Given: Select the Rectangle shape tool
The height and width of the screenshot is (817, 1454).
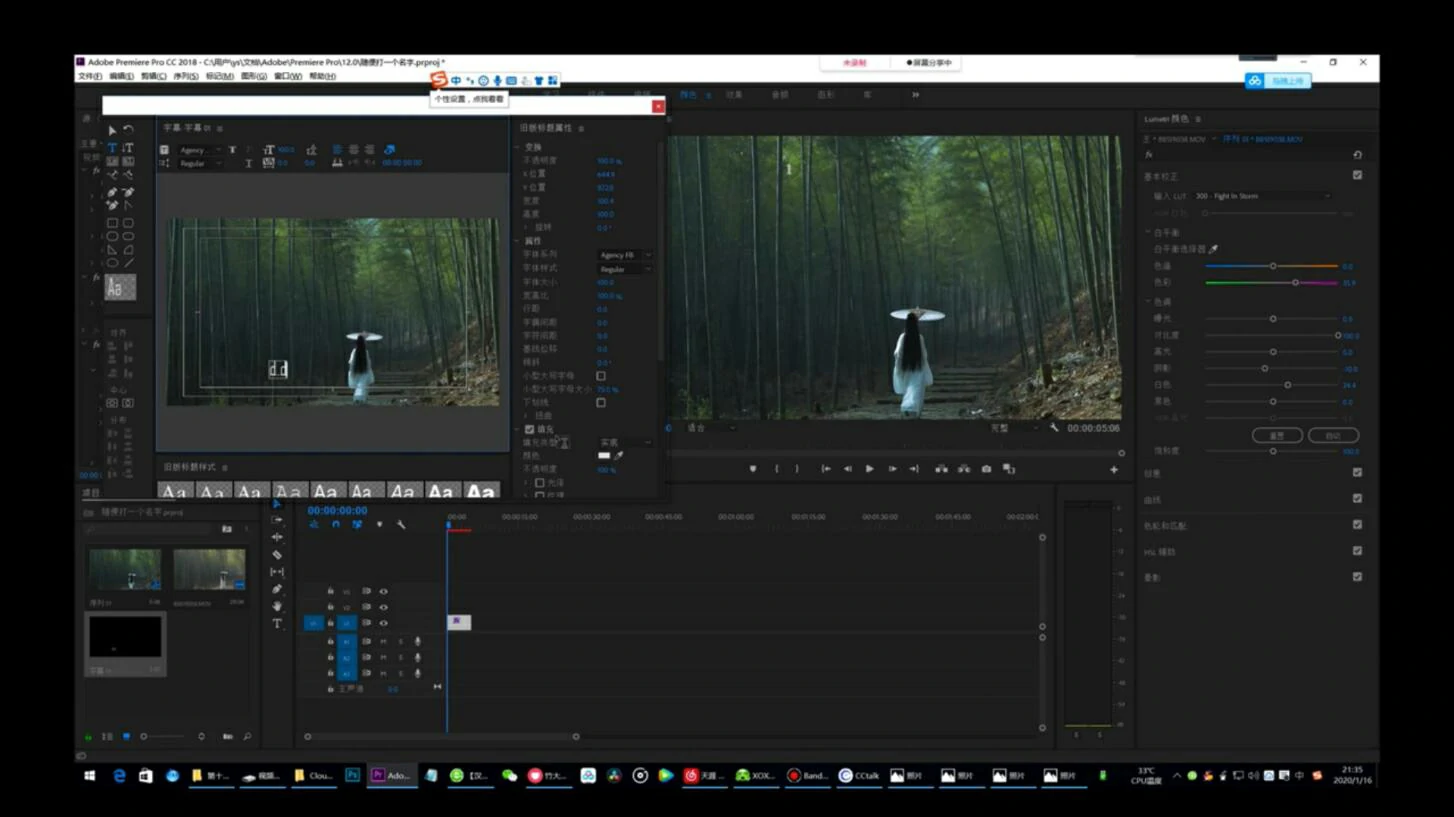Looking at the screenshot, I should pos(112,223).
